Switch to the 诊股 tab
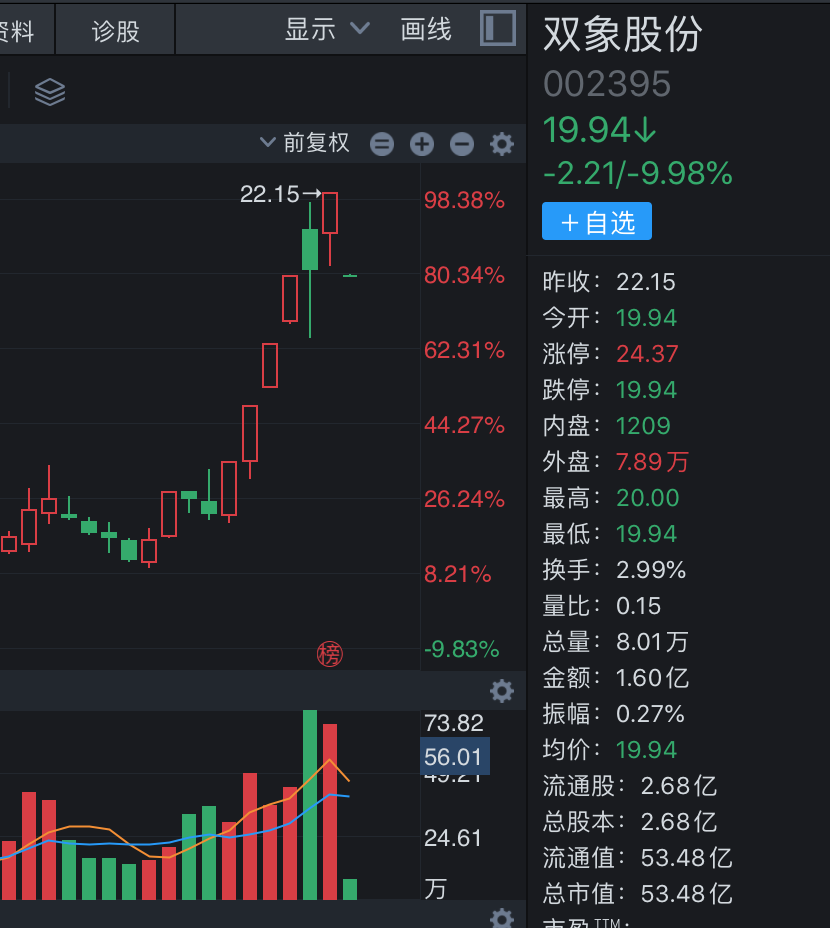 point(115,31)
